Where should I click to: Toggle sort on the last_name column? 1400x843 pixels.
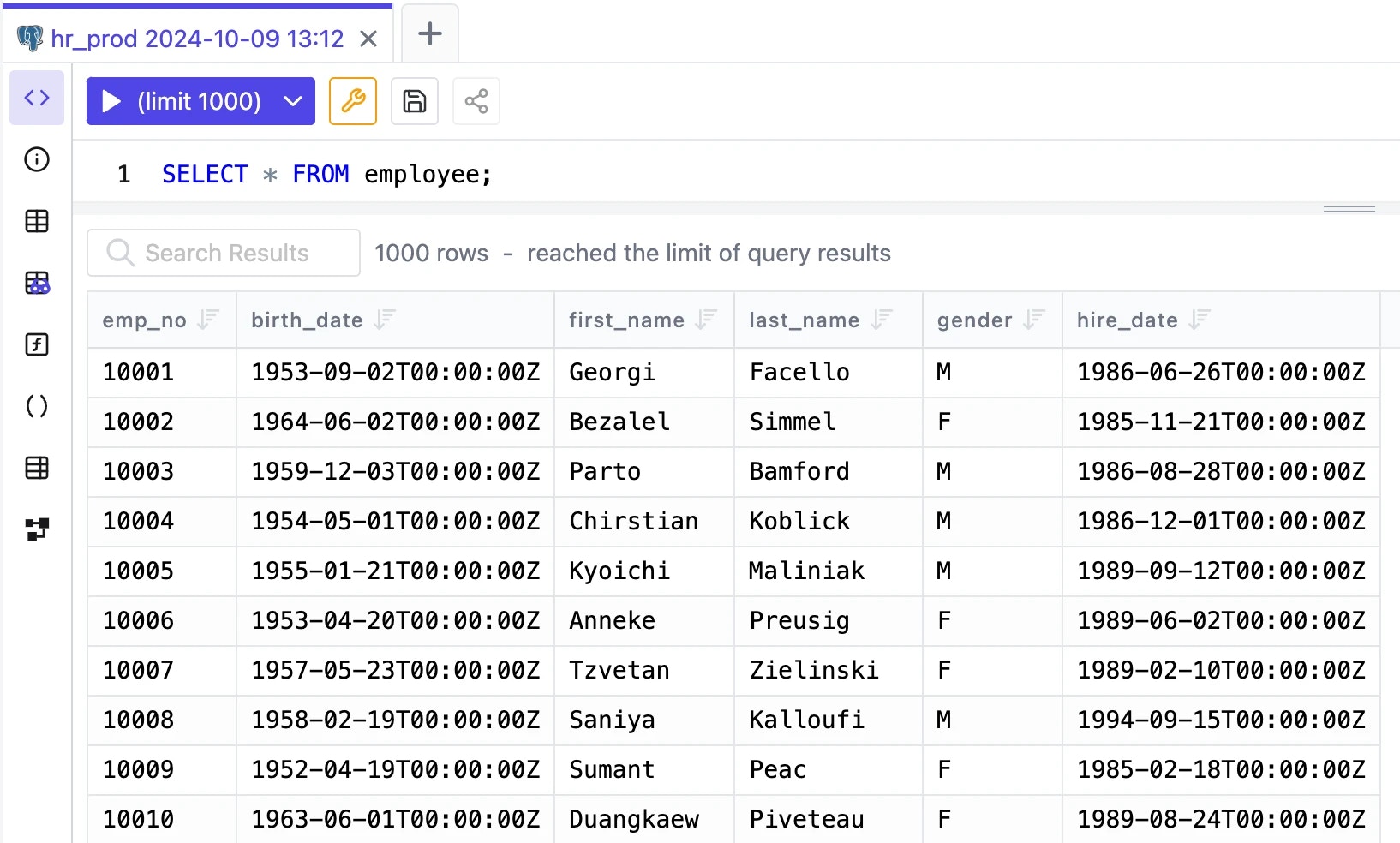click(x=882, y=320)
